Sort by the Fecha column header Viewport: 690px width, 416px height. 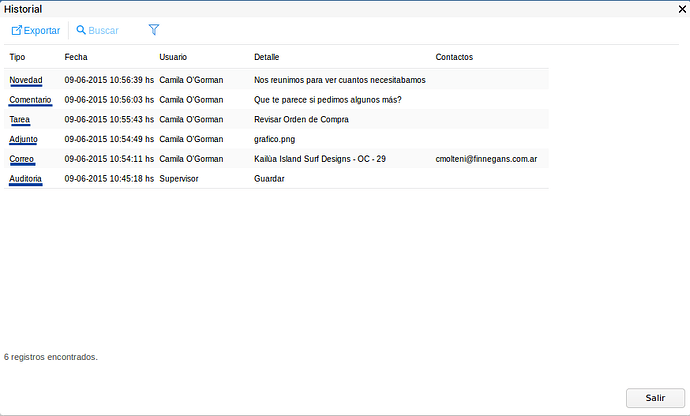click(76, 57)
